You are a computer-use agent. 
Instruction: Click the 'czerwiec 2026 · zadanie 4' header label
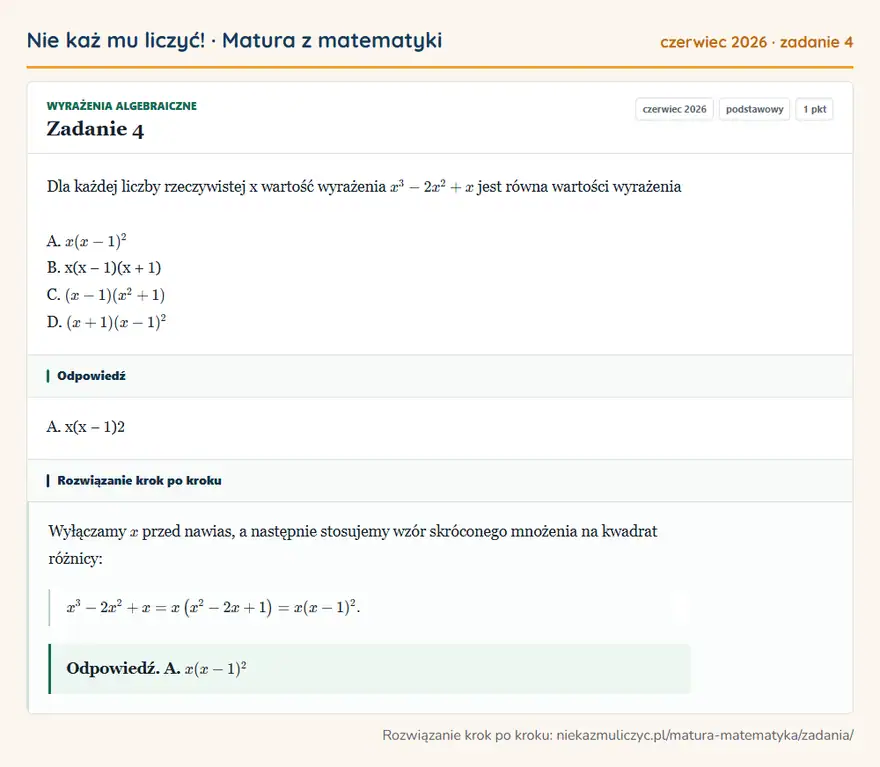[756, 42]
